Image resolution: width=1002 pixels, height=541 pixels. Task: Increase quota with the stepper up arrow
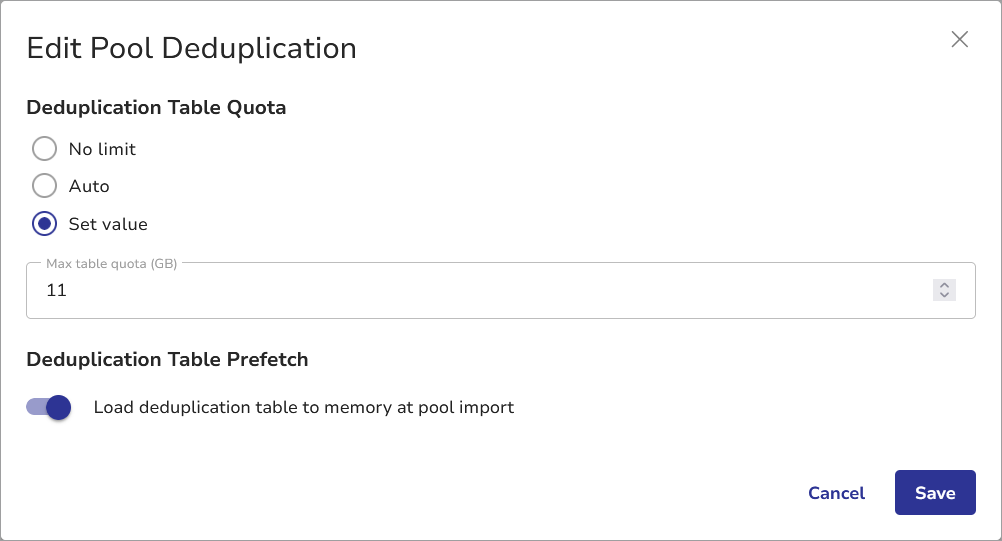944,284
